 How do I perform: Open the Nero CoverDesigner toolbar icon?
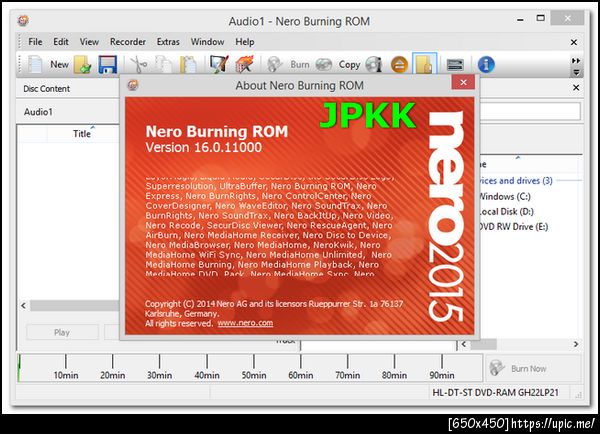tap(219, 64)
